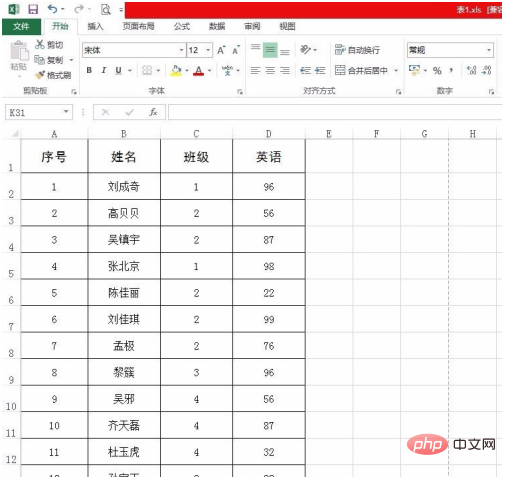Viewport: 506px width, 477px height.
Task: Toggle Underline formatting
Action: (118, 70)
